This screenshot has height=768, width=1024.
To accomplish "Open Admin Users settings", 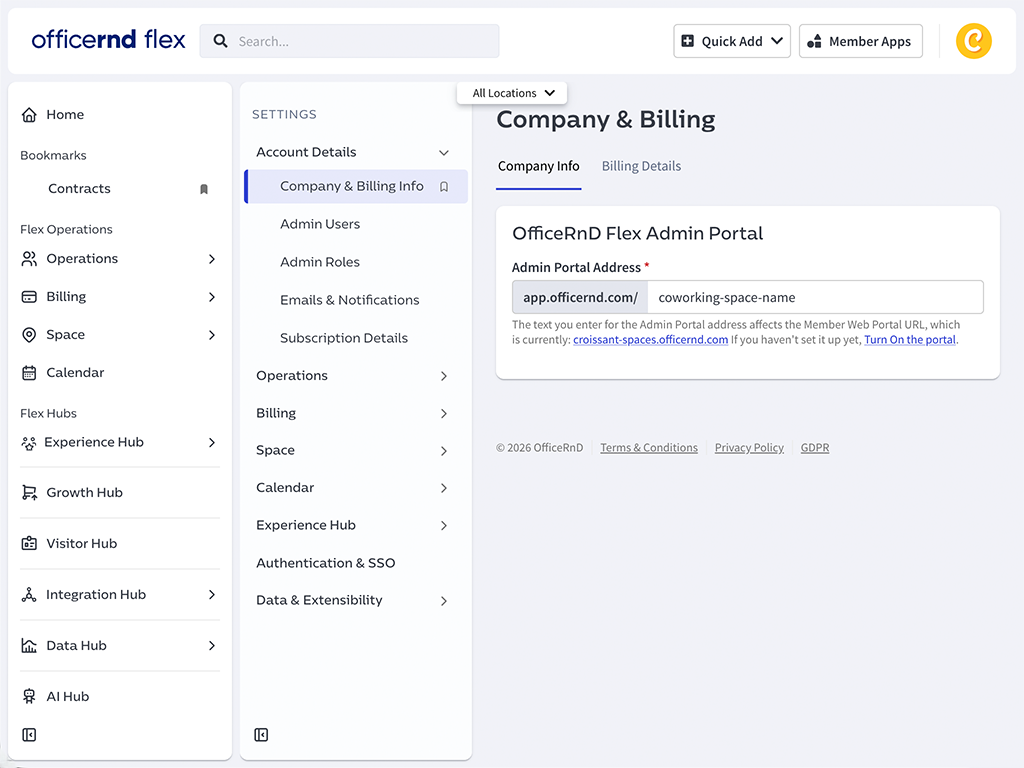I will pos(320,224).
